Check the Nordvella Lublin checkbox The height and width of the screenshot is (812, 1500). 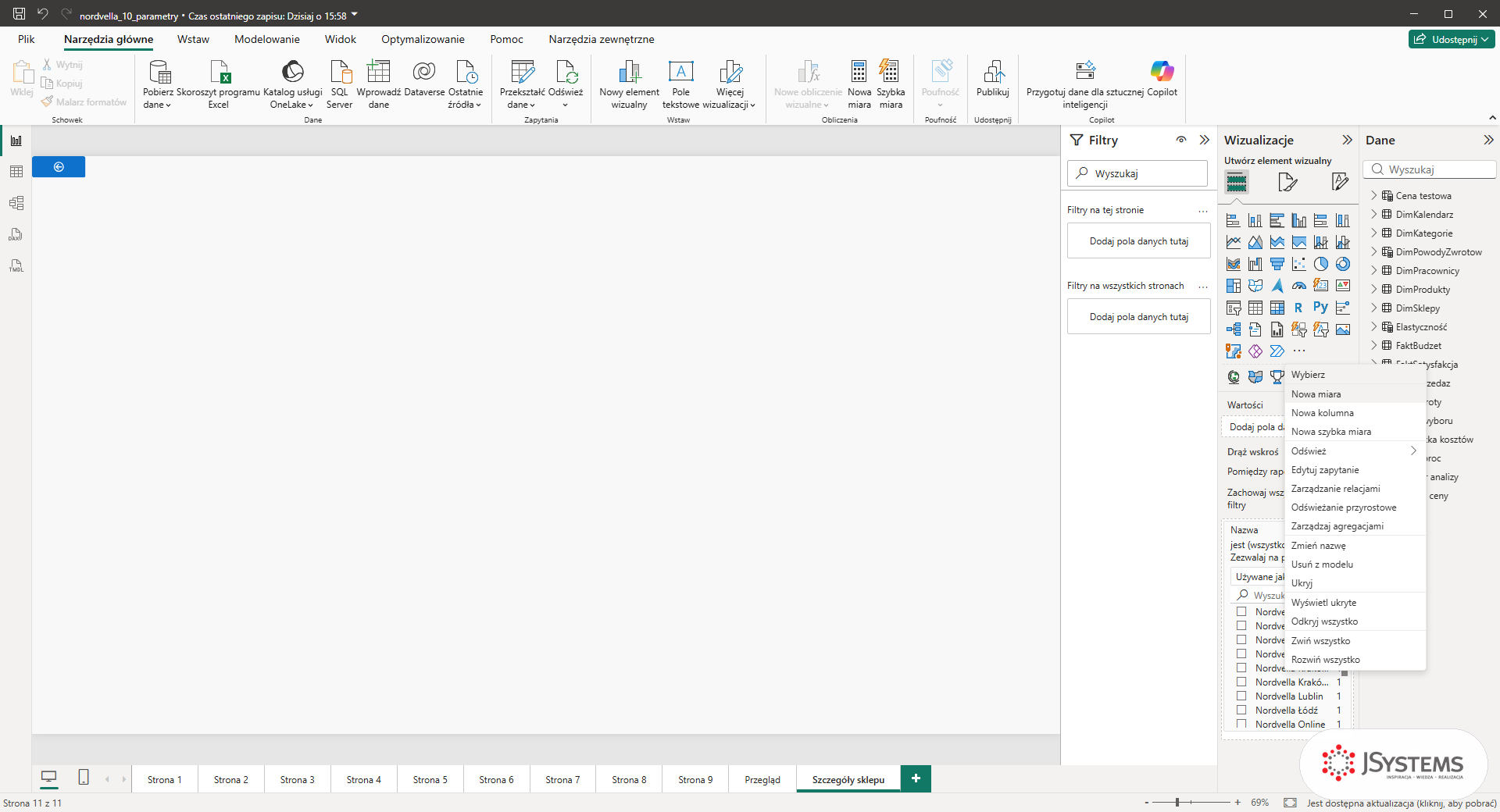[1241, 696]
